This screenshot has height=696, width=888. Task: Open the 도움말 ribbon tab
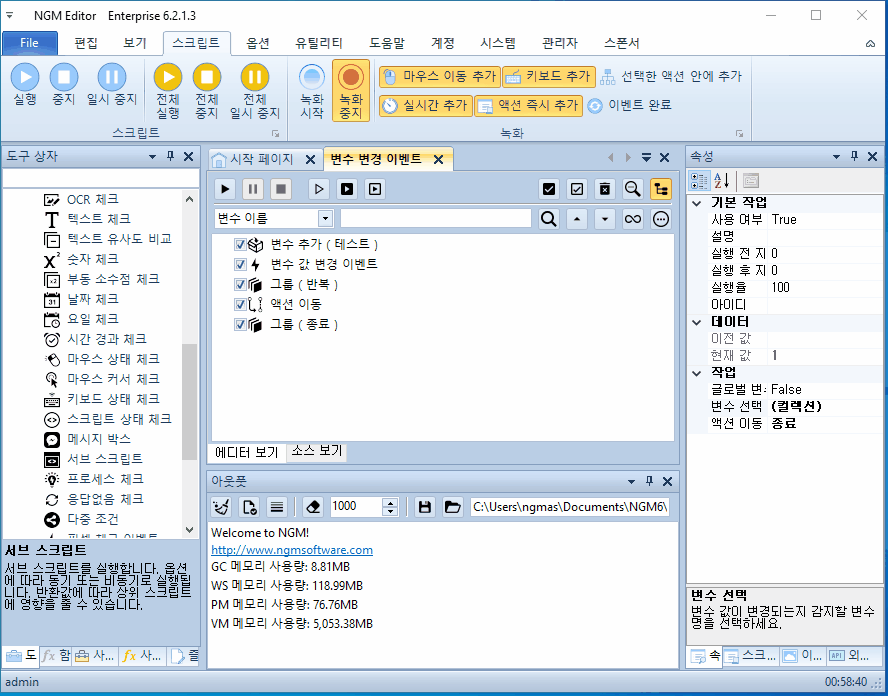pyautogui.click(x=387, y=43)
